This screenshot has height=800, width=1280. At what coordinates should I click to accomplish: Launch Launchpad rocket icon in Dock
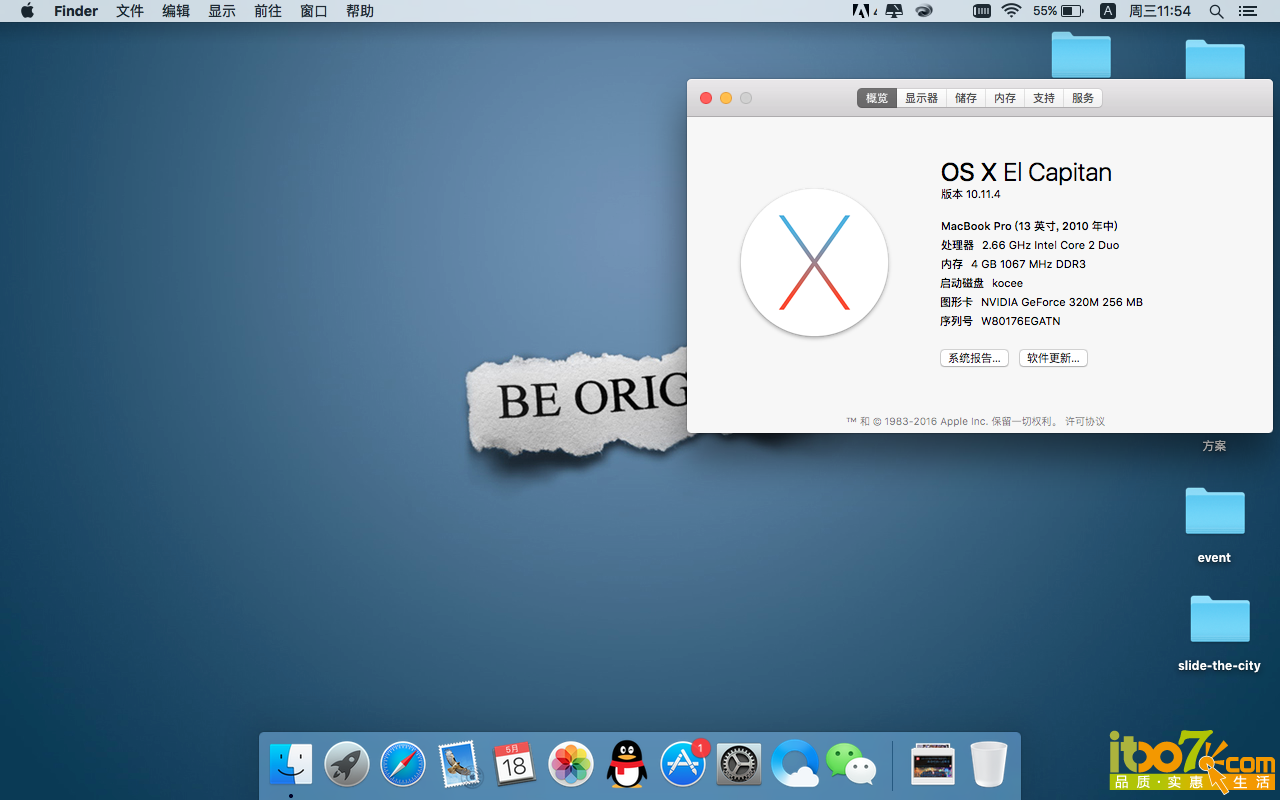pyautogui.click(x=347, y=765)
